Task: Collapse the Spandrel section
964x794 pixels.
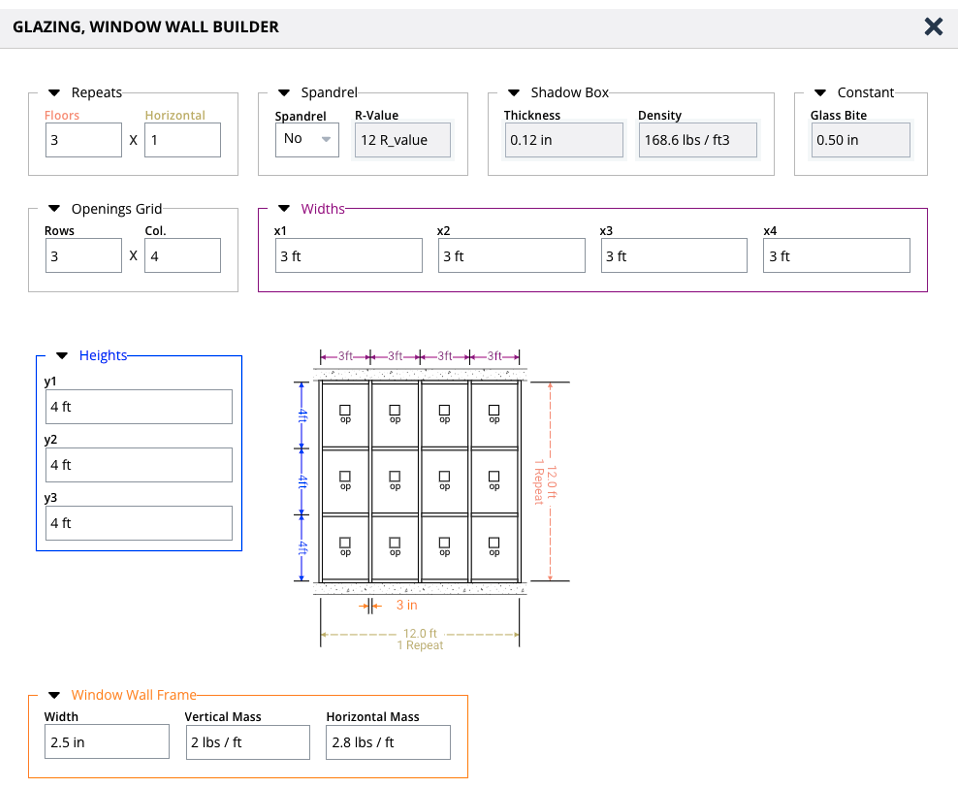Action: (x=284, y=93)
